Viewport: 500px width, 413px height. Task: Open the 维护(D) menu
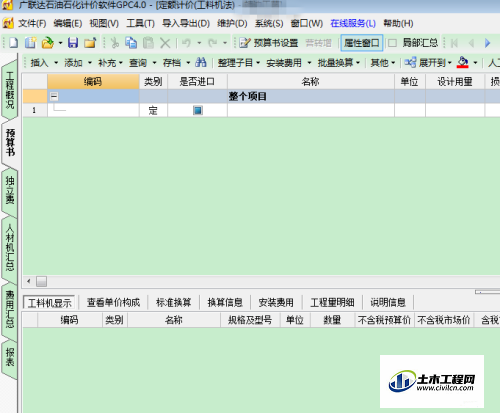(232, 23)
